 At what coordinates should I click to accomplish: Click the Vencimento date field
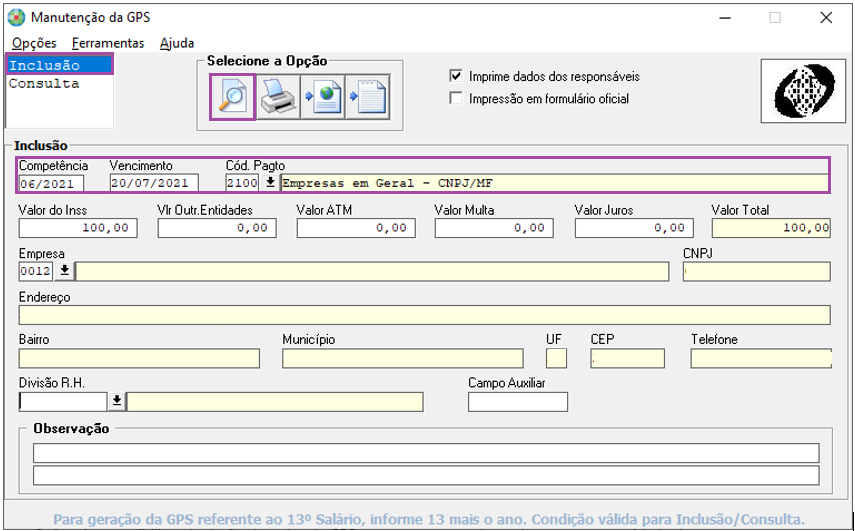click(x=154, y=183)
